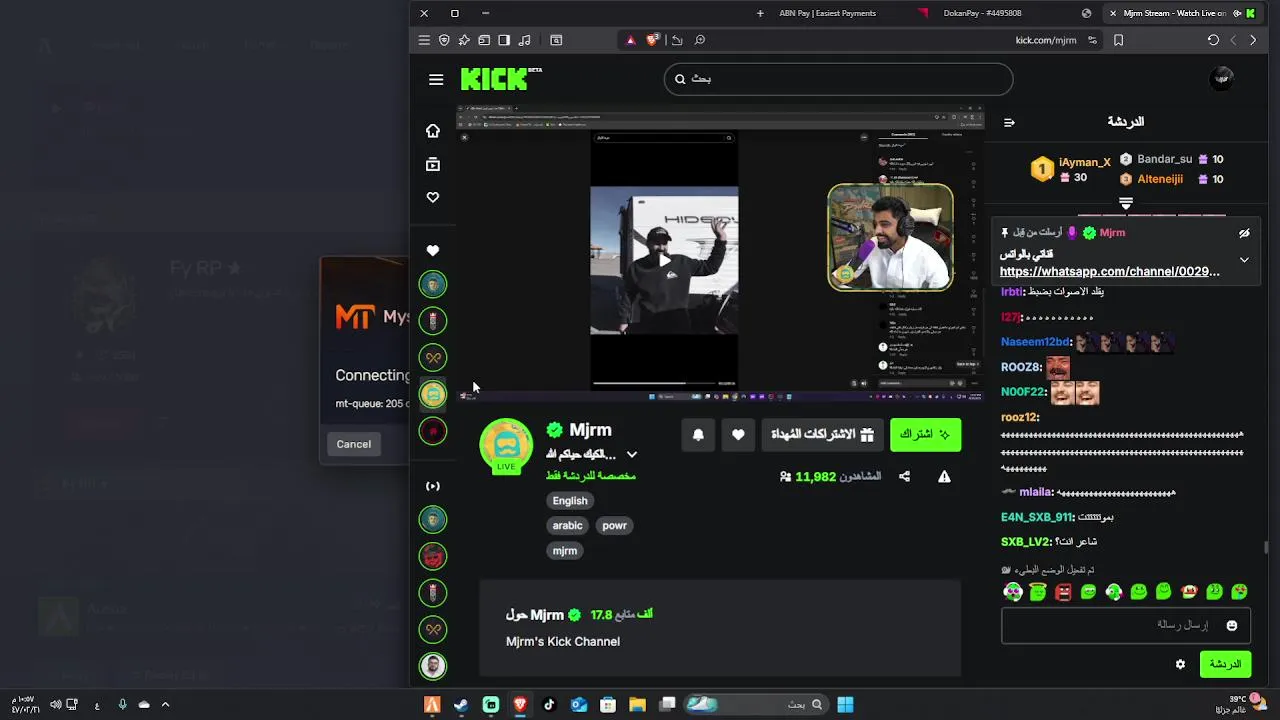Open the Kick hamburger menu
Viewport: 1280px width, 720px height.
tap(436, 79)
